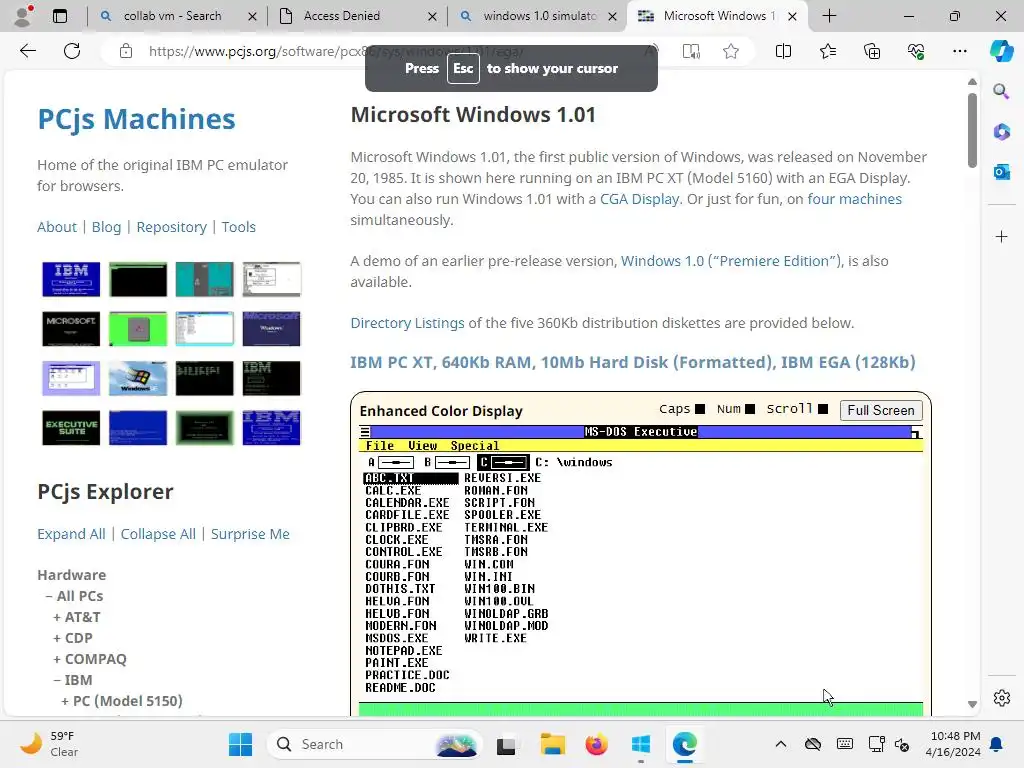Image resolution: width=1024 pixels, height=768 pixels.
Task: Launch Firefox from the taskbar
Action: tap(596, 744)
